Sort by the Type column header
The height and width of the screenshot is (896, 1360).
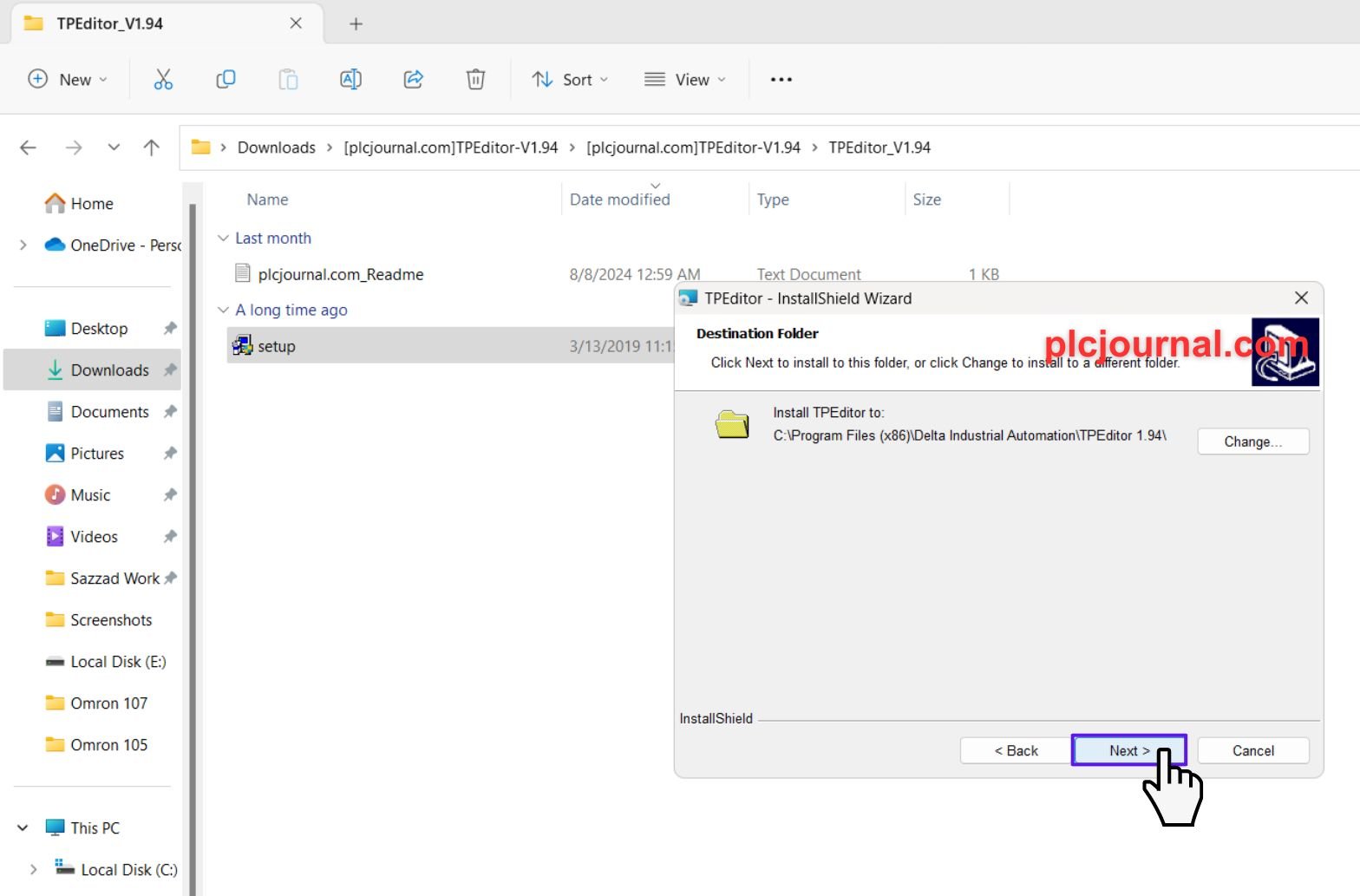(x=773, y=199)
